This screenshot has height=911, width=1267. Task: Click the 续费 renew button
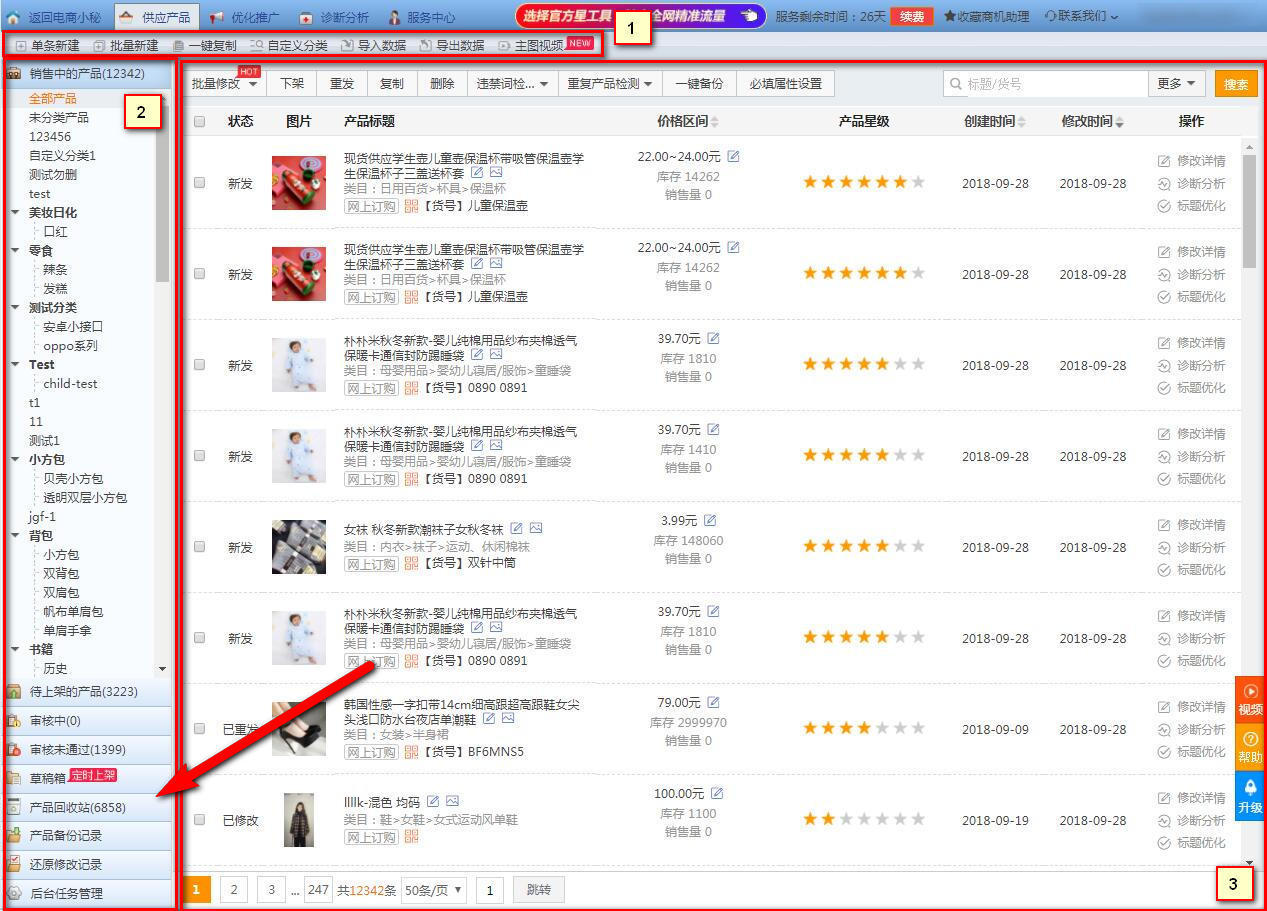(x=912, y=16)
